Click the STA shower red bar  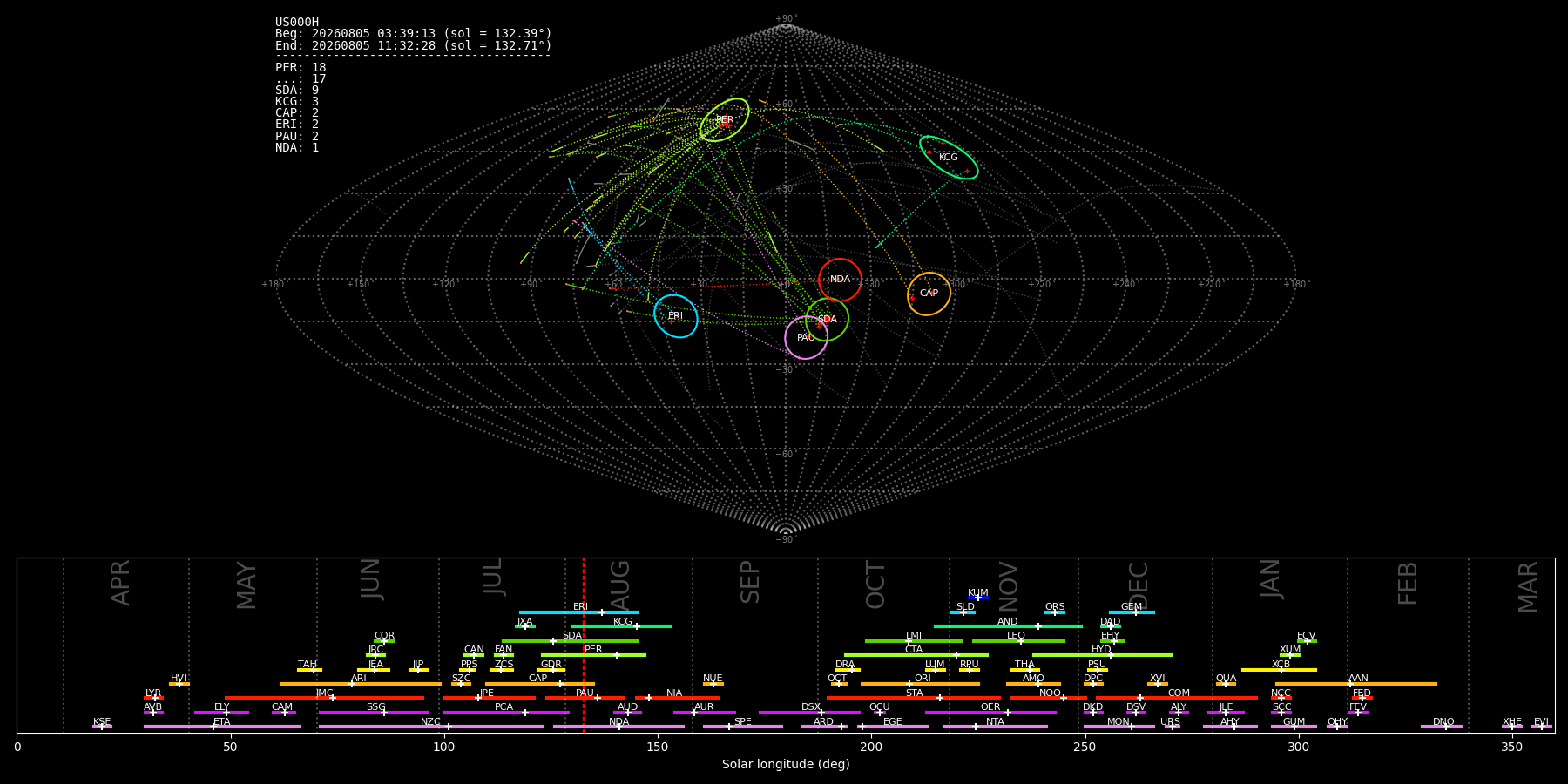coord(913,698)
